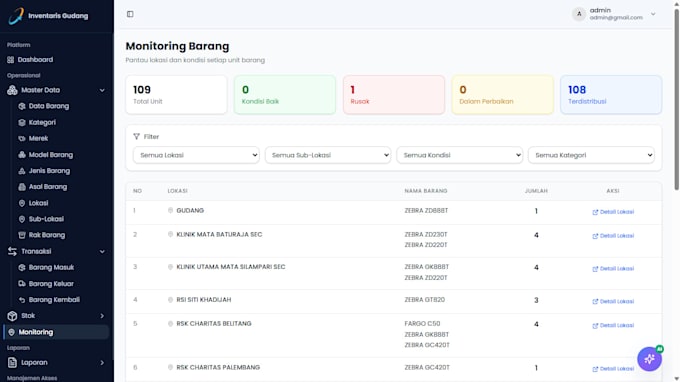Open Kategori menu item label
This screenshot has width=680, height=382.
(42, 122)
